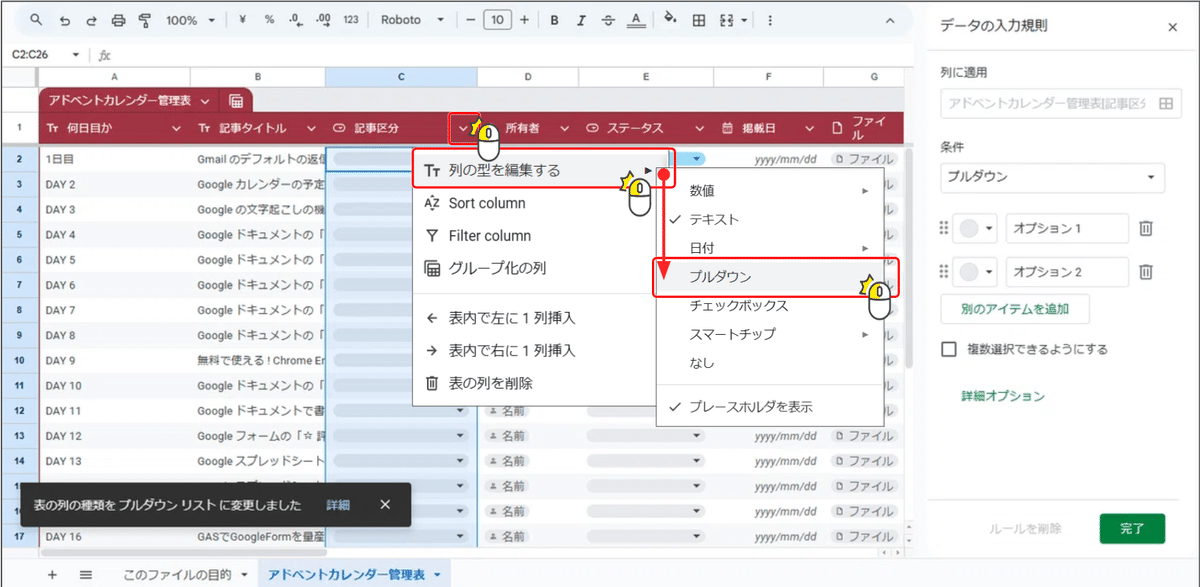Select テキスト column type

[x=770, y=219]
